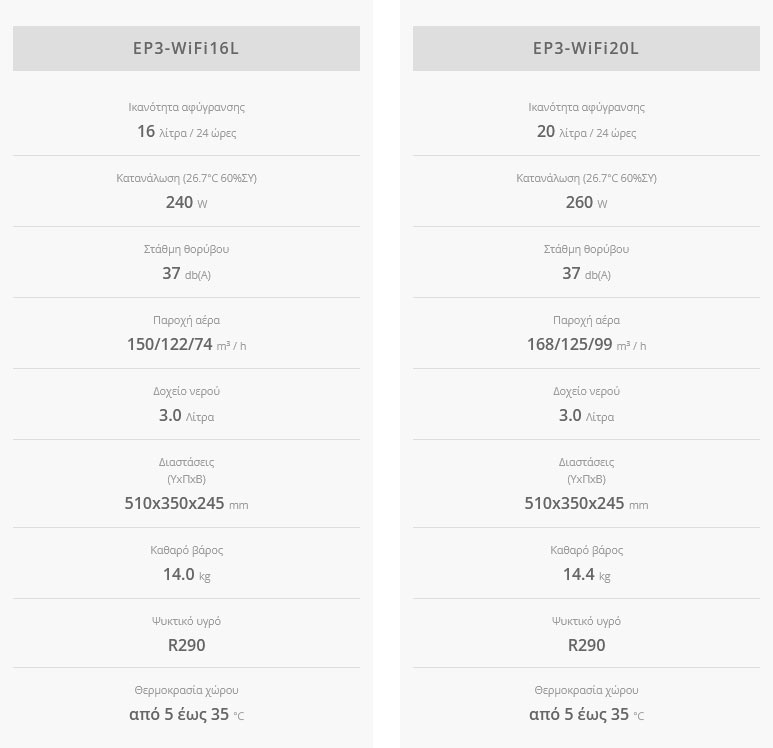This screenshot has width=773, height=748.
Task: Select the 14.0 kg net weight
Action: (186, 575)
